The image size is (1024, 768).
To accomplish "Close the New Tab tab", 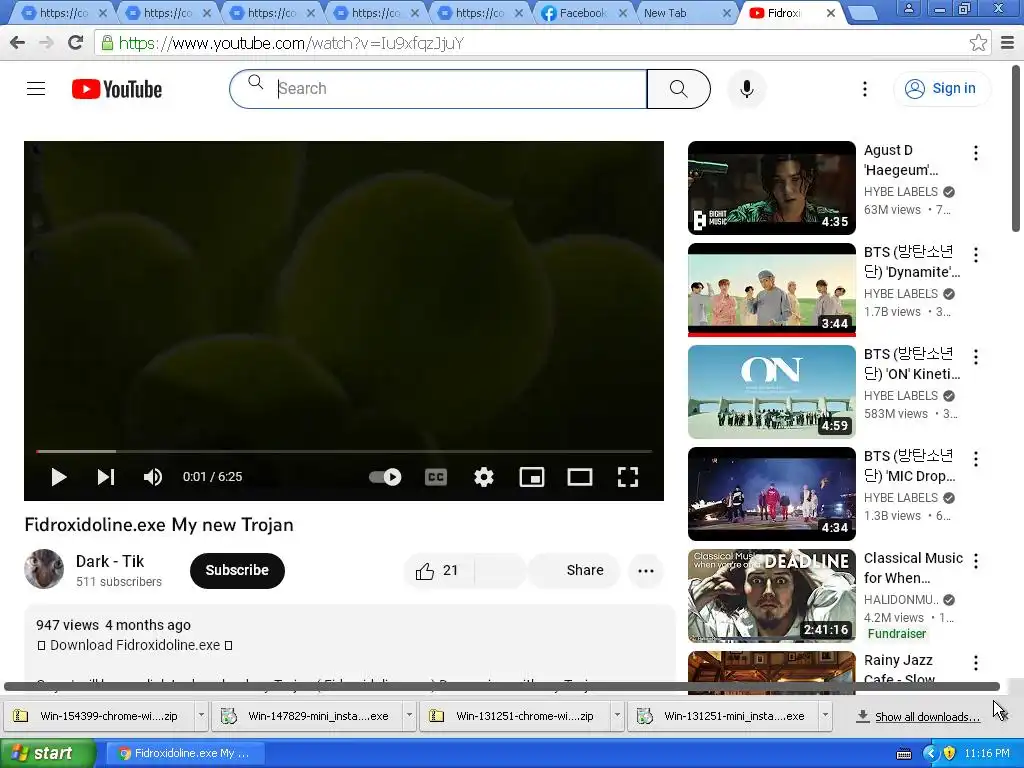I will tap(727, 13).
